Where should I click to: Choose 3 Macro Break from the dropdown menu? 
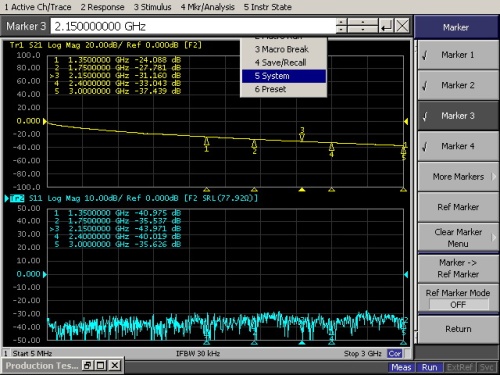point(284,49)
